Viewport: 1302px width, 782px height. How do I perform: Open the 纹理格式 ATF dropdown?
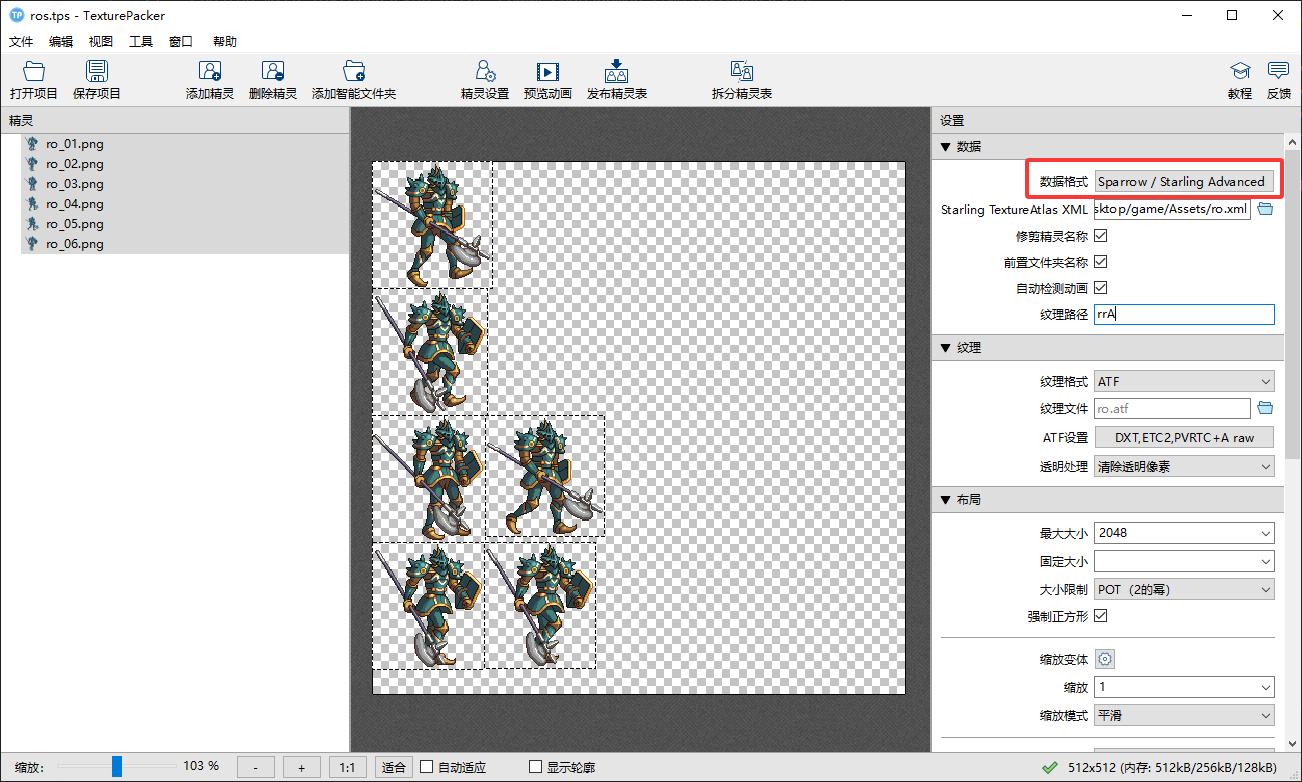point(1184,382)
